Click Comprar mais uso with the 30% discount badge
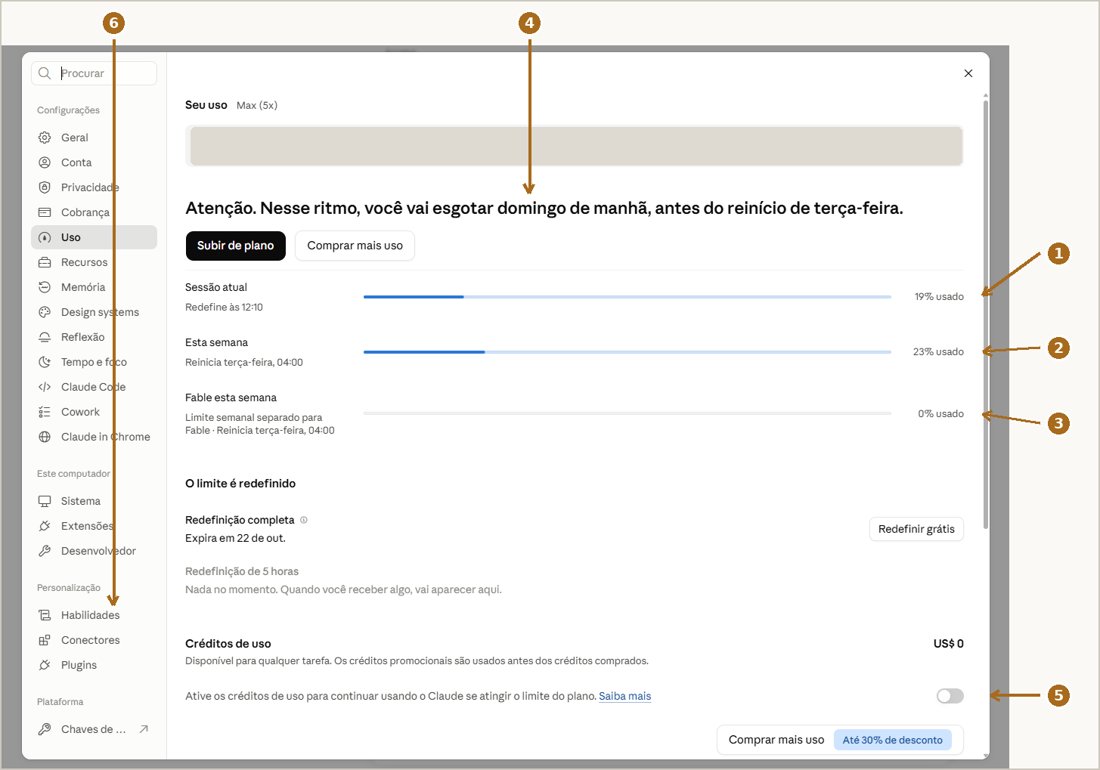The image size is (1100, 770). click(840, 740)
